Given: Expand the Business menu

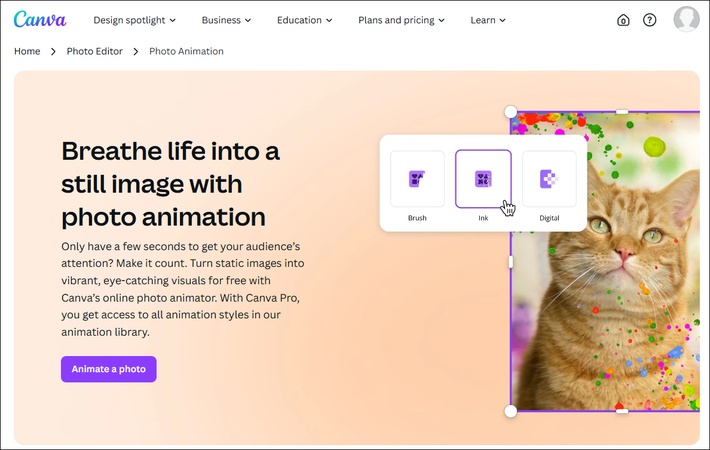Looking at the screenshot, I should (x=226, y=20).
